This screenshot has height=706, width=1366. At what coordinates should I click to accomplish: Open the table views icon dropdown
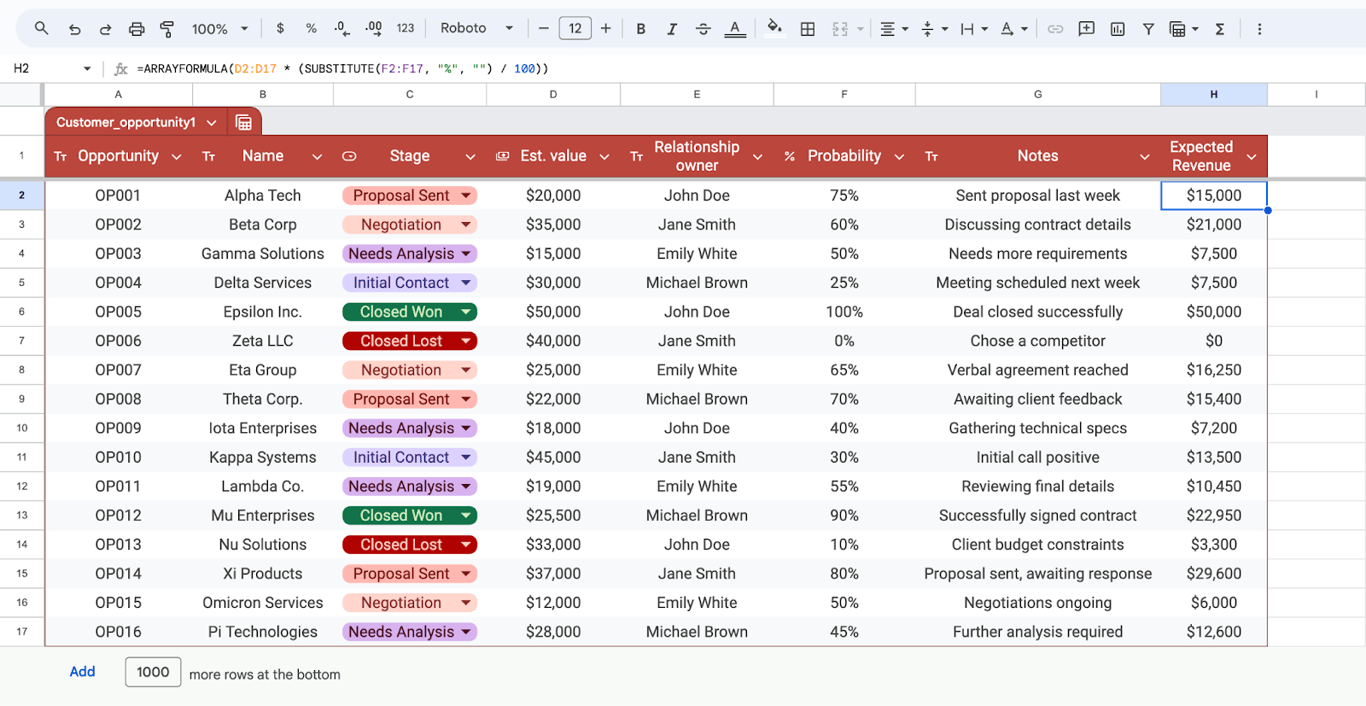pyautogui.click(x=1184, y=29)
